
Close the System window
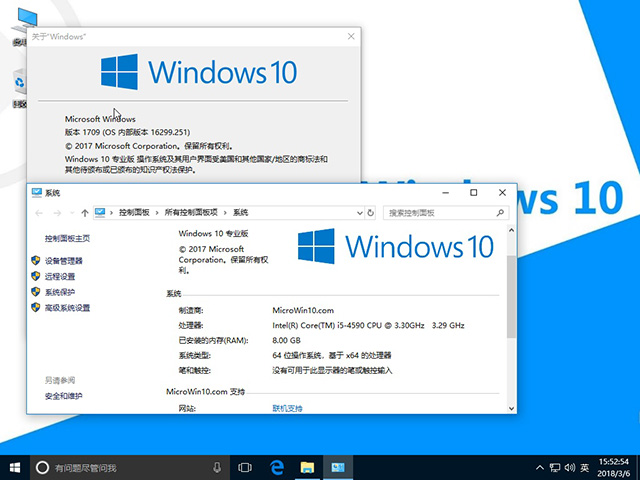[x=502, y=193]
